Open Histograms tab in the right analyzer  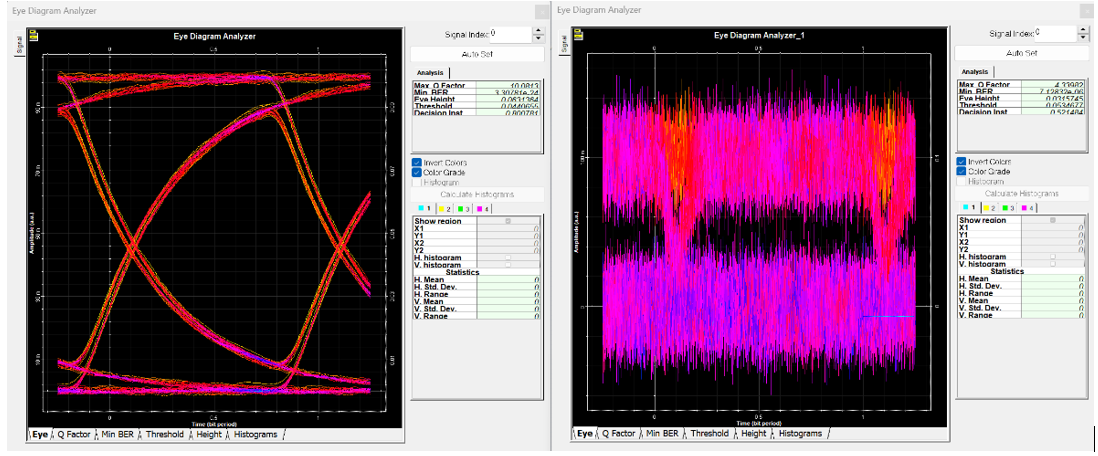pyautogui.click(x=800, y=434)
